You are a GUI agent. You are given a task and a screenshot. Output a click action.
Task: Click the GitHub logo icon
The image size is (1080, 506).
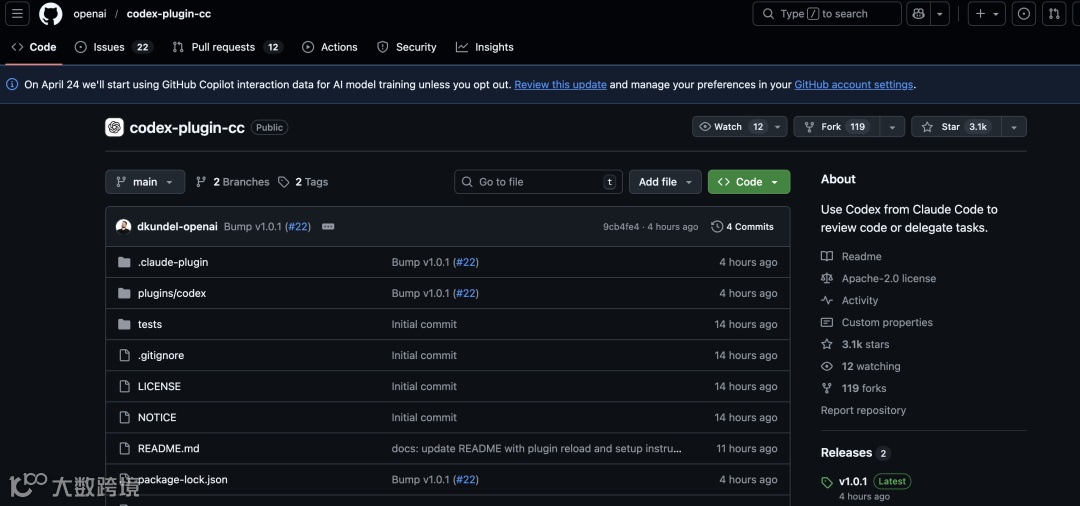point(50,14)
